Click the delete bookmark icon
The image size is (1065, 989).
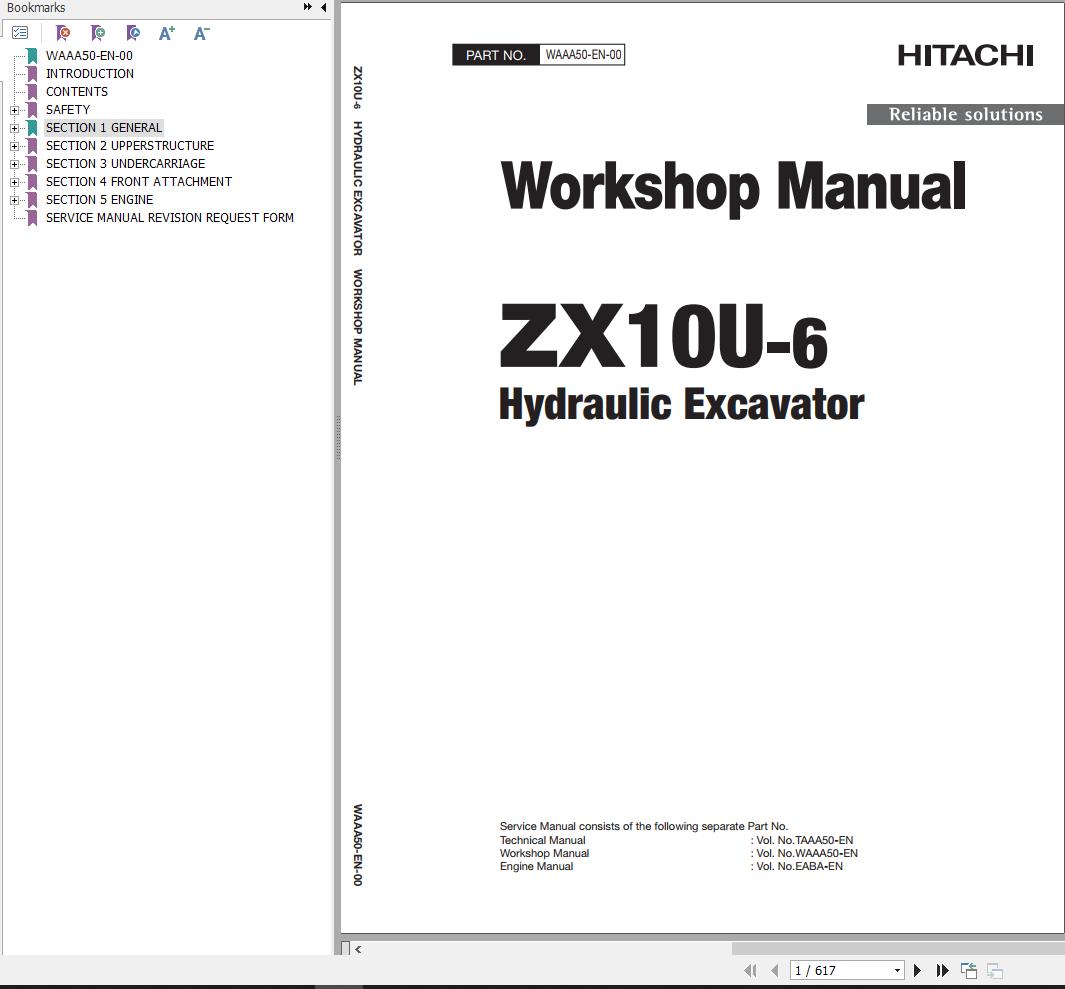62,33
